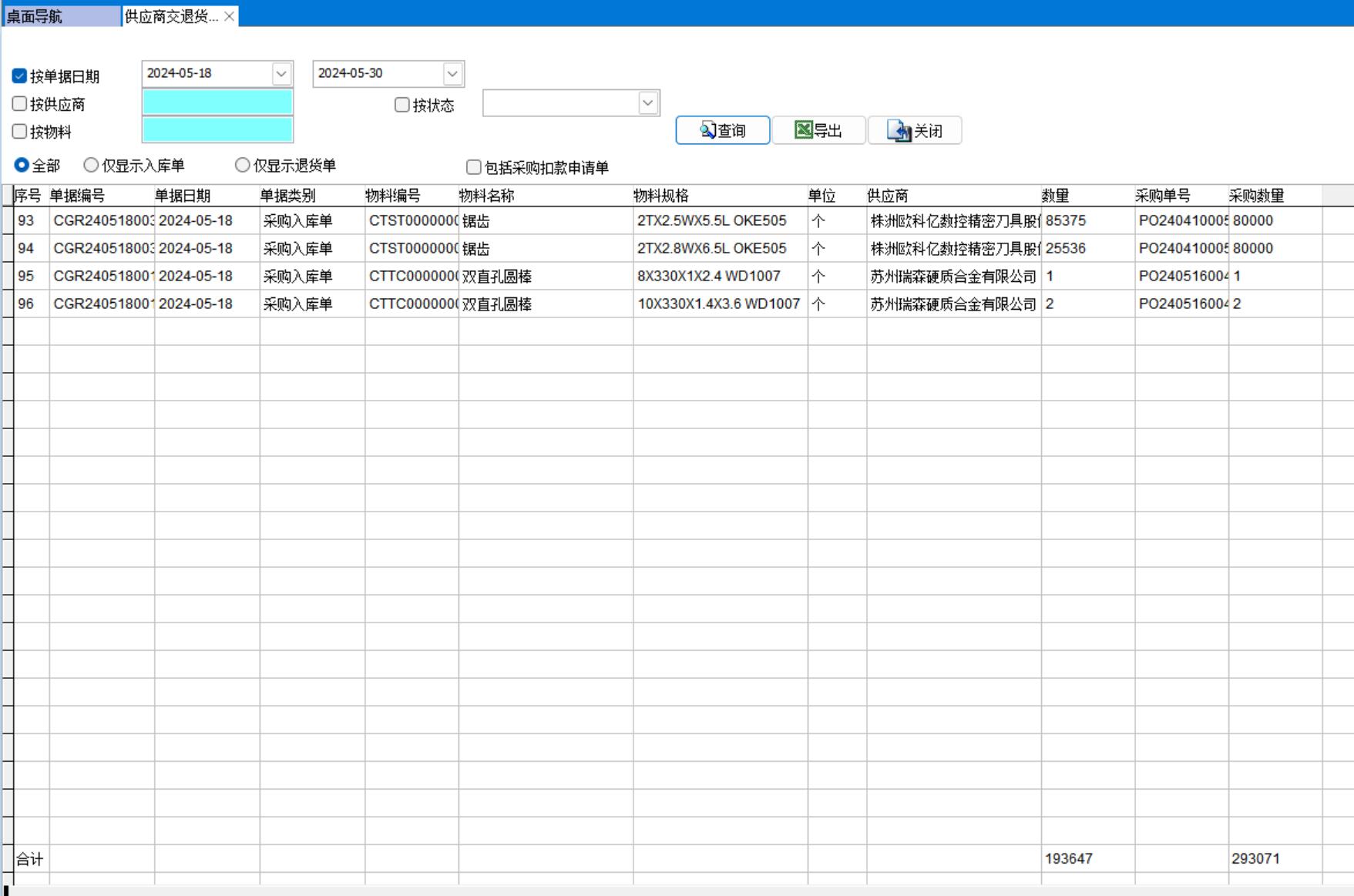
Task: Click the cyan material input field
Action: (217, 129)
